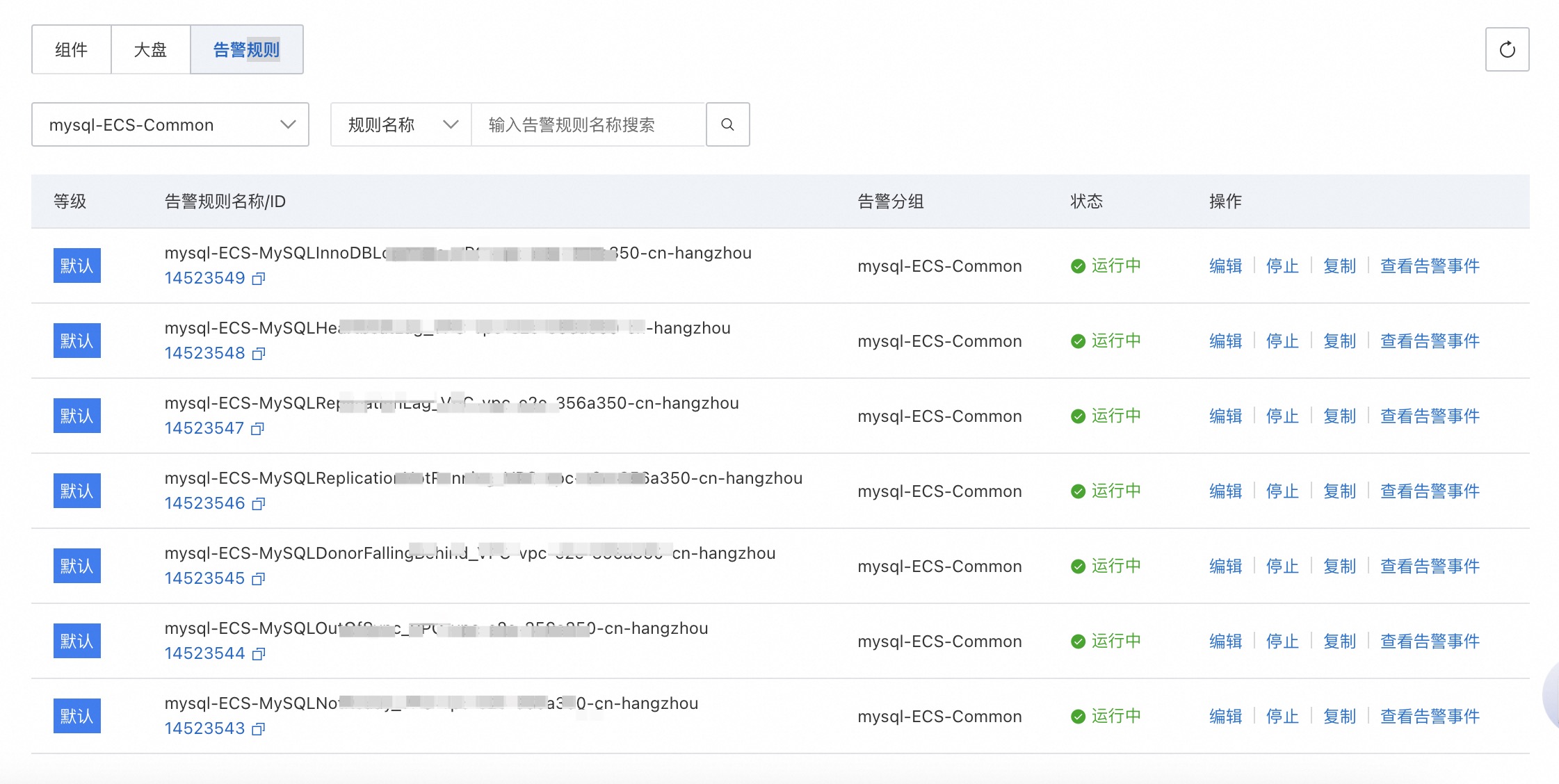This screenshot has width=1559, height=784.
Task: Copy ID 14523544 using copy icon
Action: point(259,654)
